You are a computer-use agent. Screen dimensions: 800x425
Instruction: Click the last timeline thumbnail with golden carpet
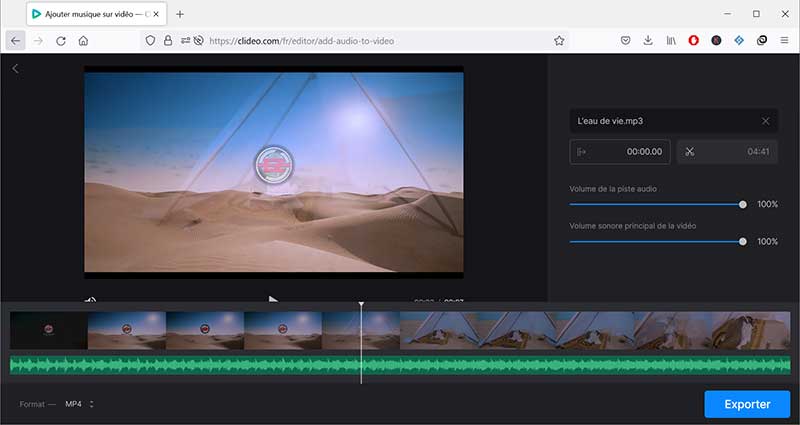click(x=751, y=331)
